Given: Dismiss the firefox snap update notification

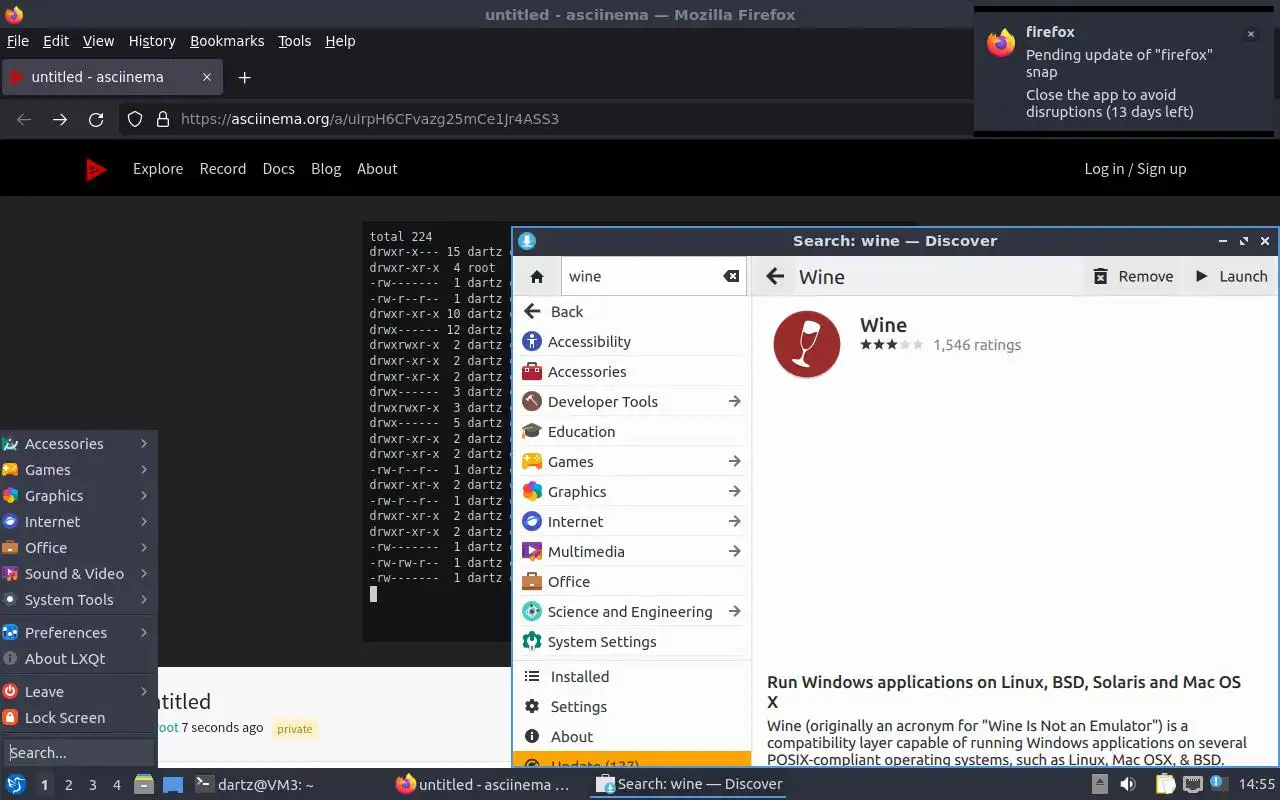Looking at the screenshot, I should click(1250, 34).
